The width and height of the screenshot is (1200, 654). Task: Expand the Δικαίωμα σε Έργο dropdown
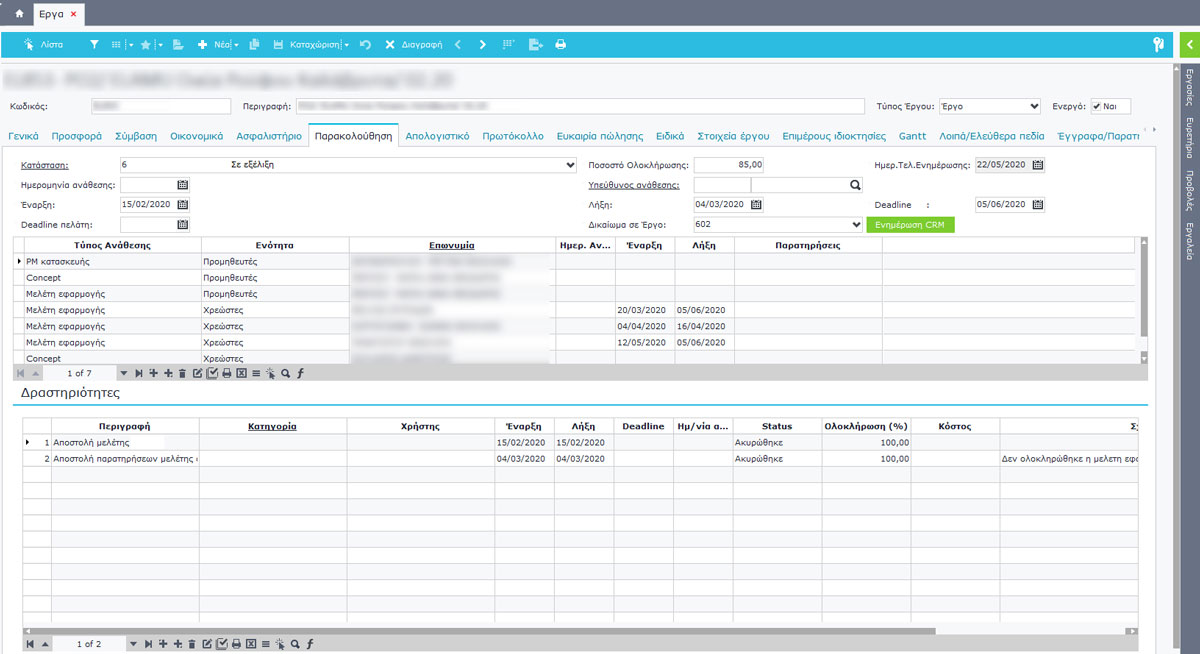tap(856, 225)
